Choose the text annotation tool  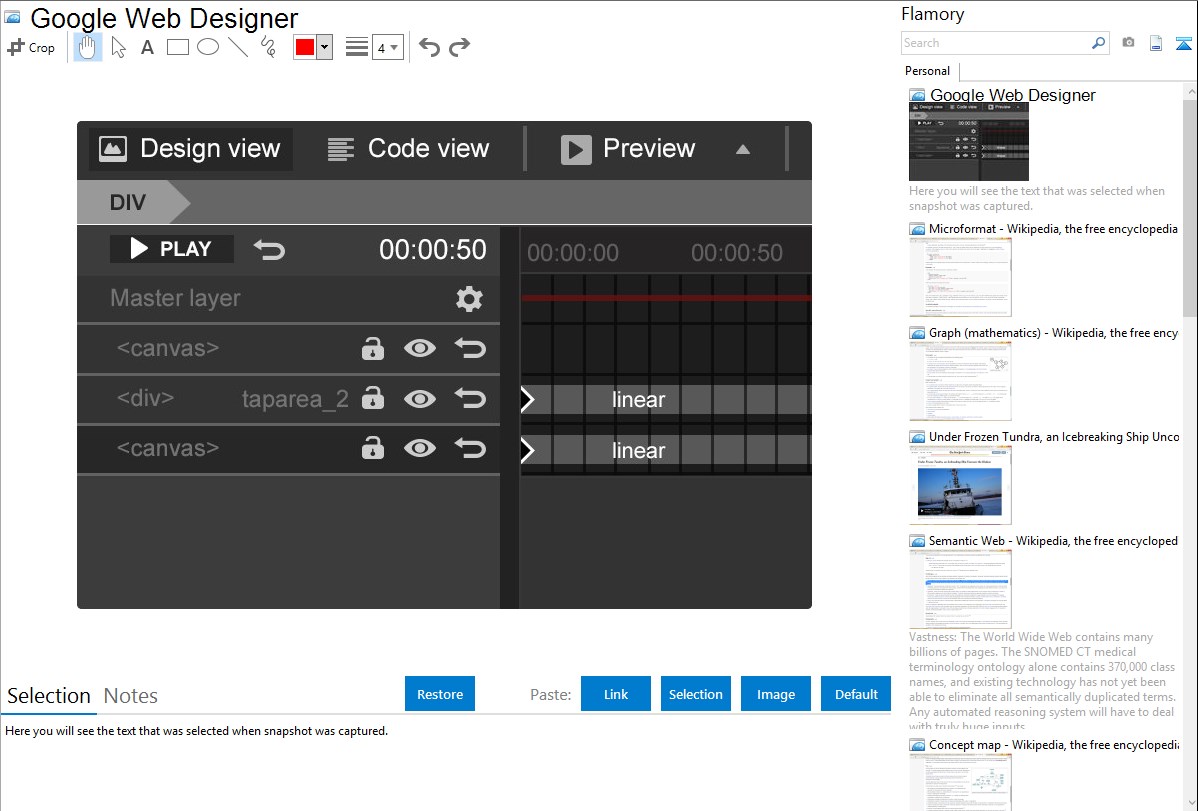tap(147, 47)
